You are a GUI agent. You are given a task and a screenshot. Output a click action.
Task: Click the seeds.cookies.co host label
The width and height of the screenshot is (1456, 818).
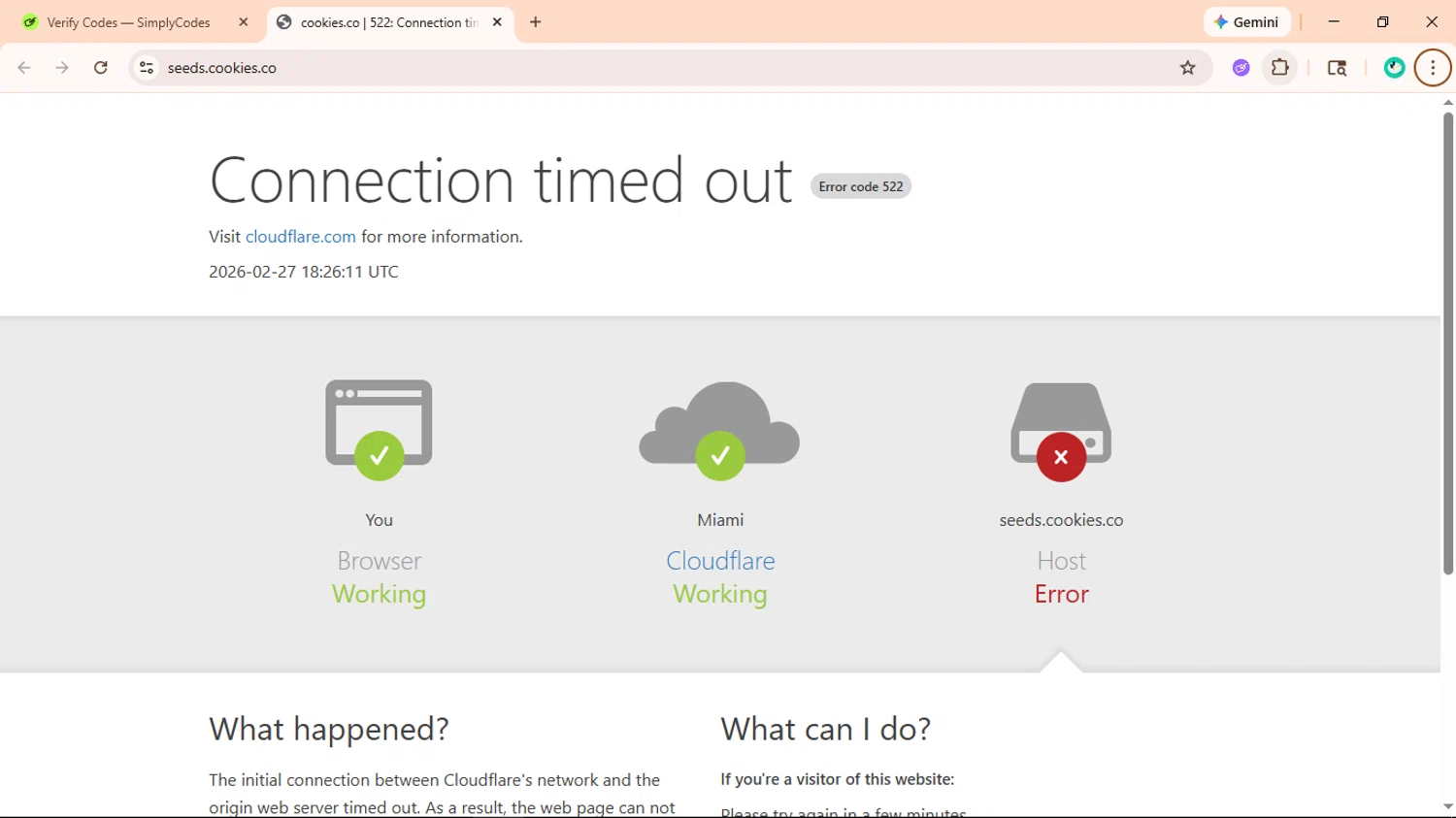[1061, 520]
